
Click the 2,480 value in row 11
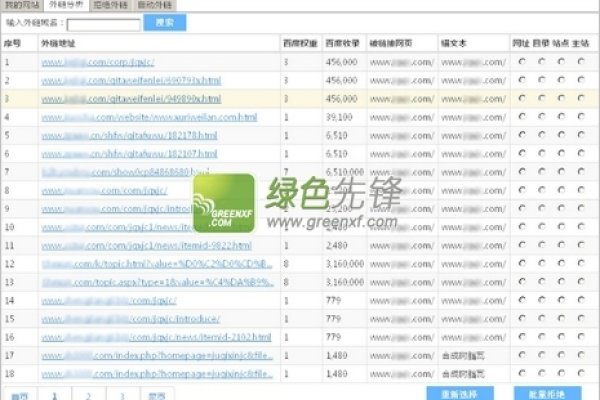(337, 245)
